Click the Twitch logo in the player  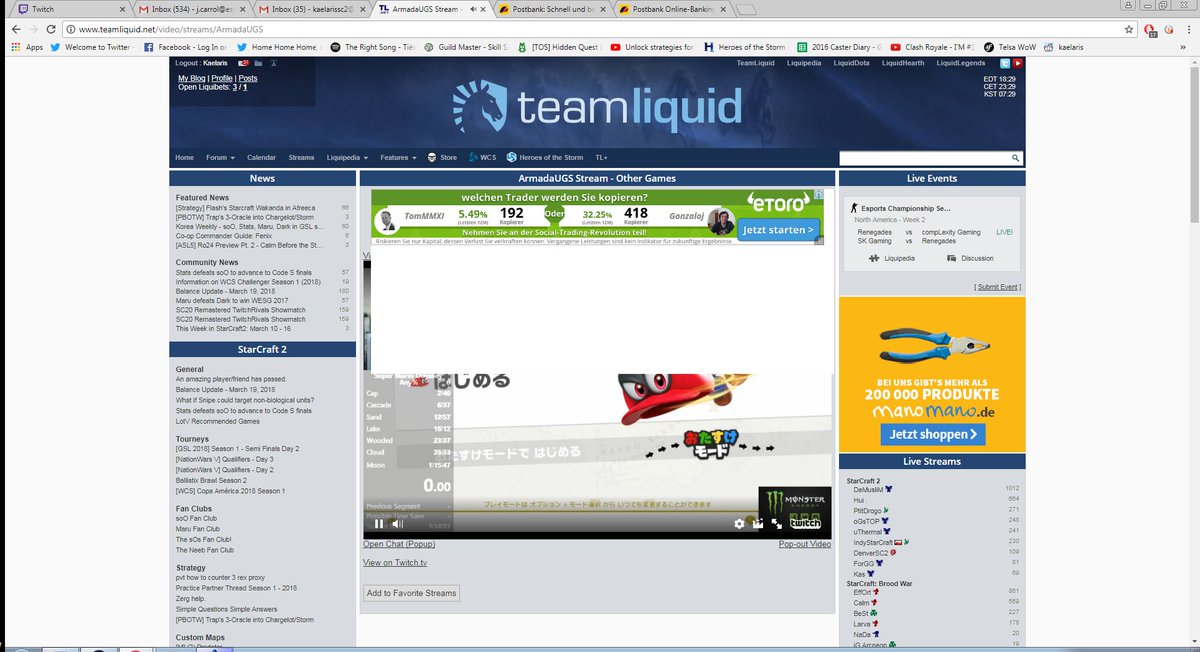click(x=806, y=523)
